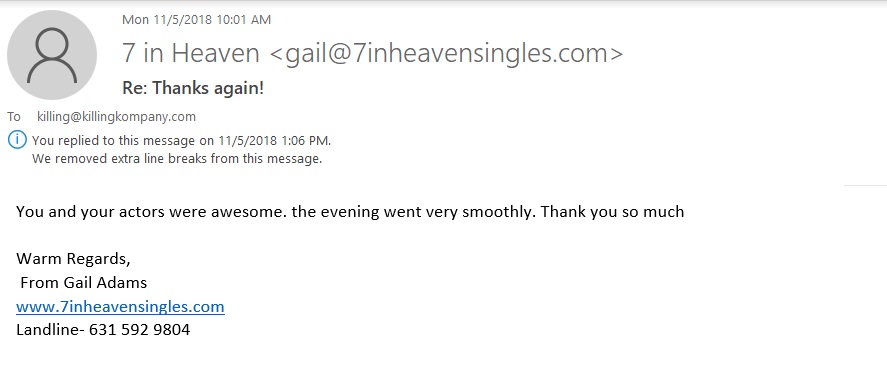The image size is (887, 366).
Task: Select recipient killing@killingkompany.com
Action: pyautogui.click(x=117, y=117)
